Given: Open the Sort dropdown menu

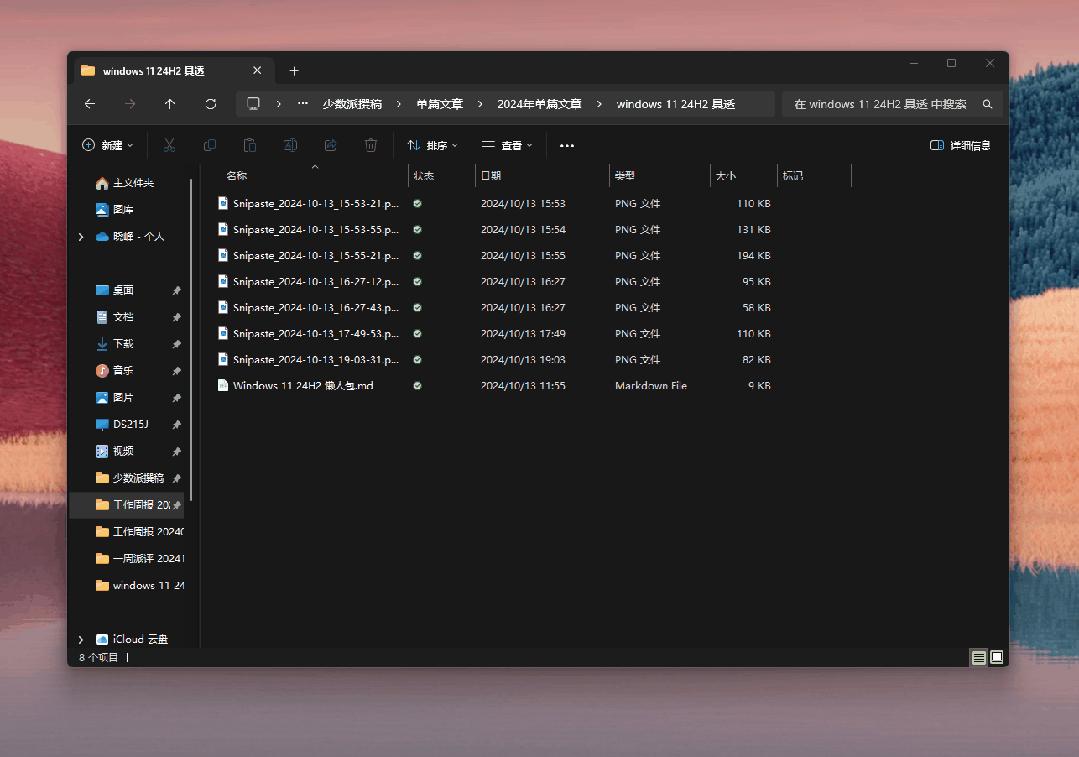Looking at the screenshot, I should pos(432,145).
